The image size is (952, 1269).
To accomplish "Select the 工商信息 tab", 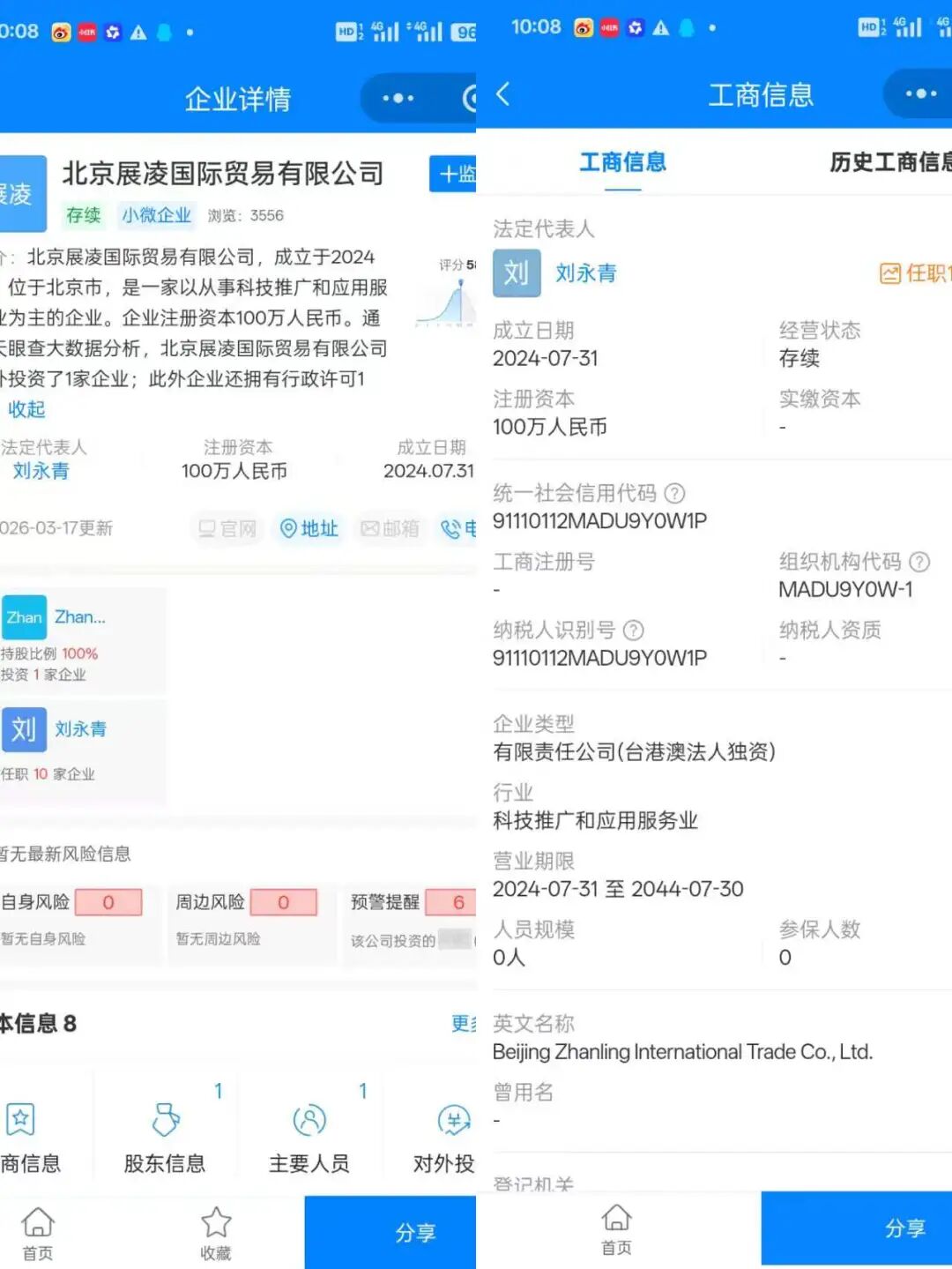I will [622, 162].
